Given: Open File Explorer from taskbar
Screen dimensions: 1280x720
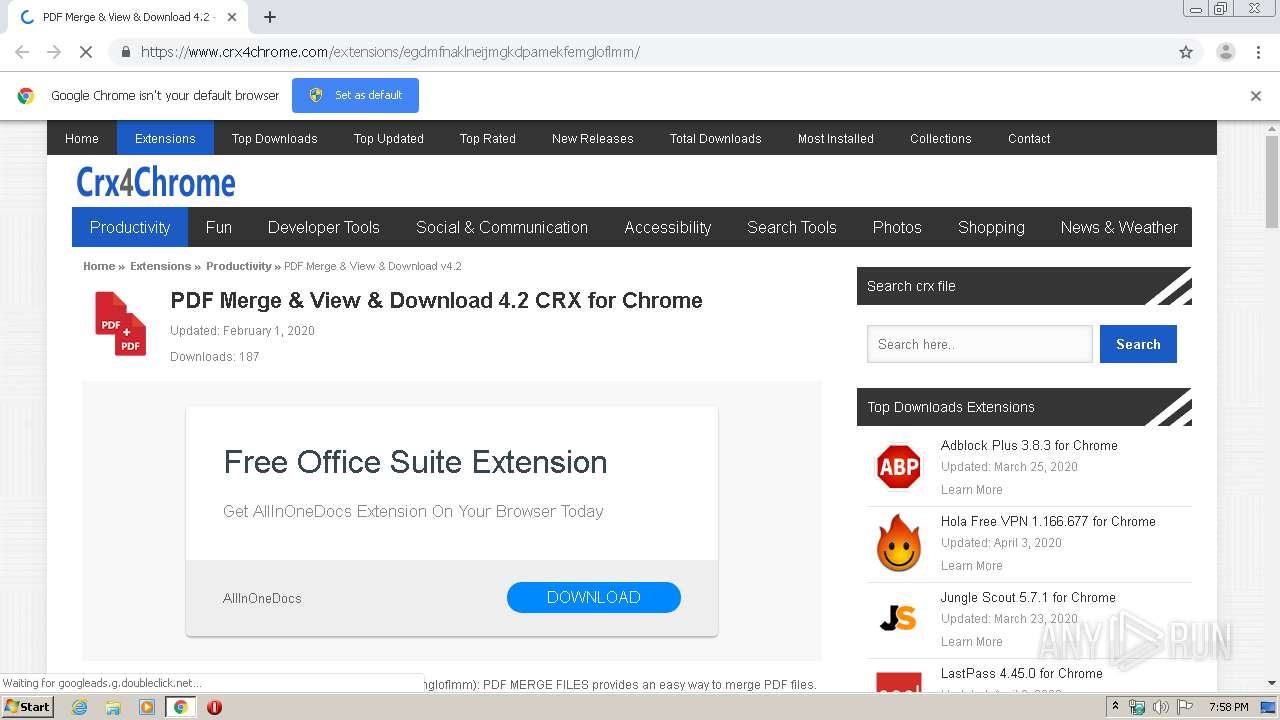Looking at the screenshot, I should point(113,707).
